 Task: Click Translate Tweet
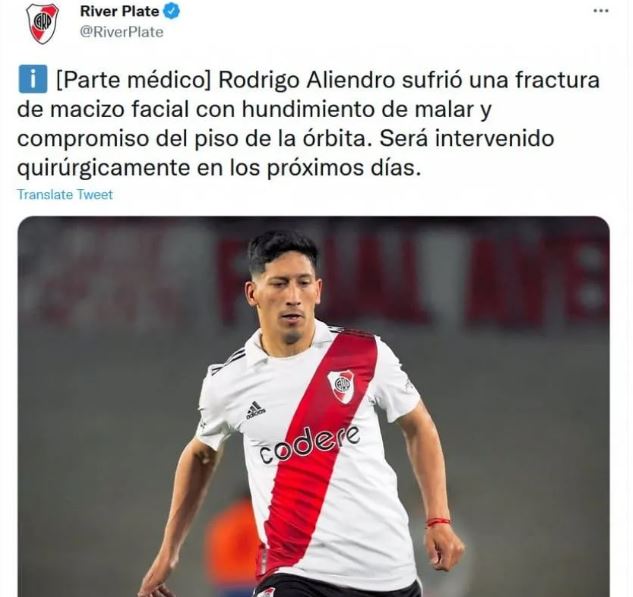pos(65,195)
